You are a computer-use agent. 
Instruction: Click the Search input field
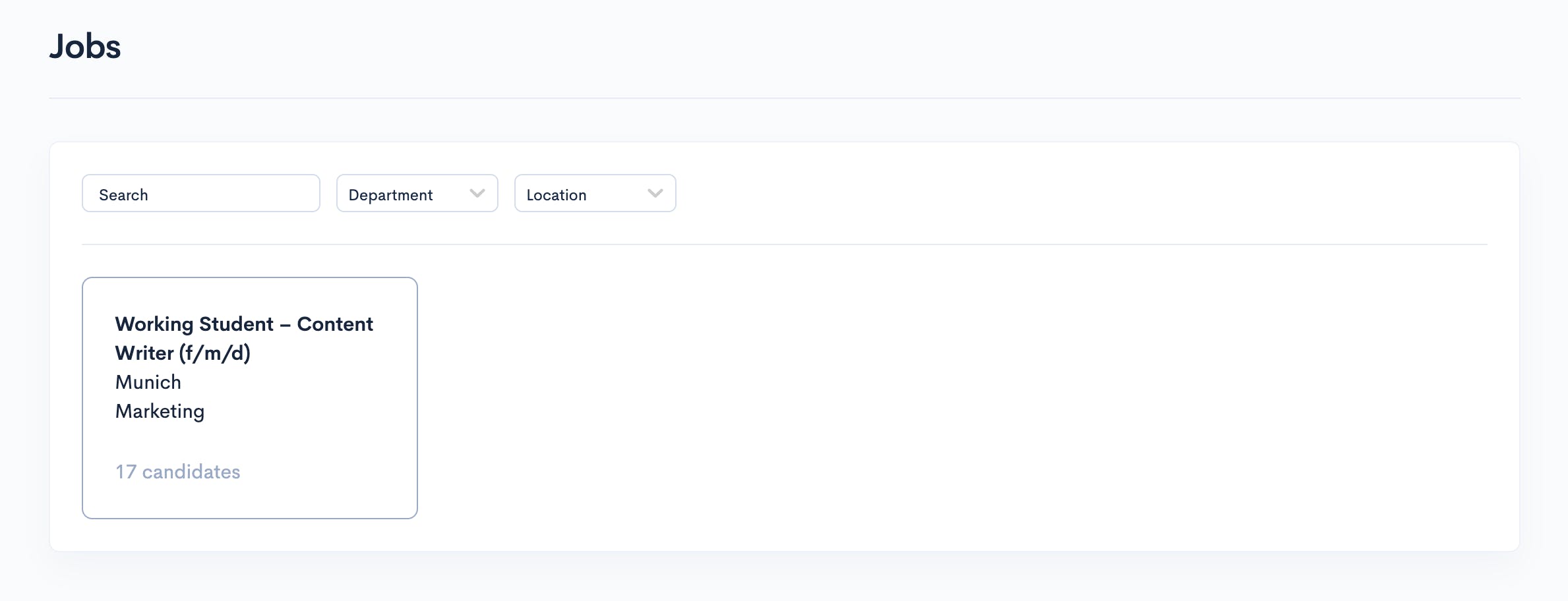[201, 193]
